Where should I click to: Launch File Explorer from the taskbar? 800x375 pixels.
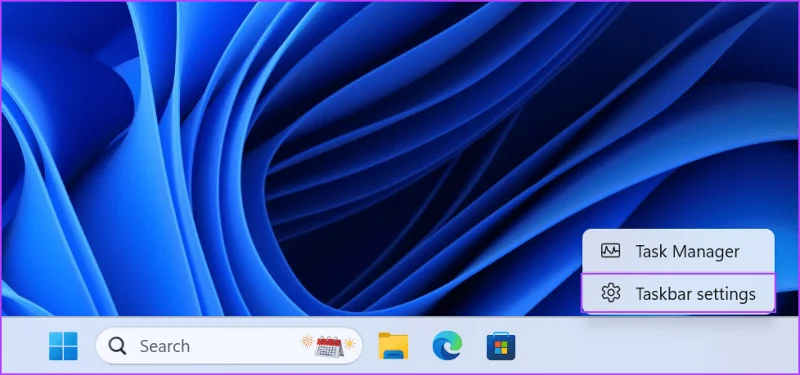(393, 346)
